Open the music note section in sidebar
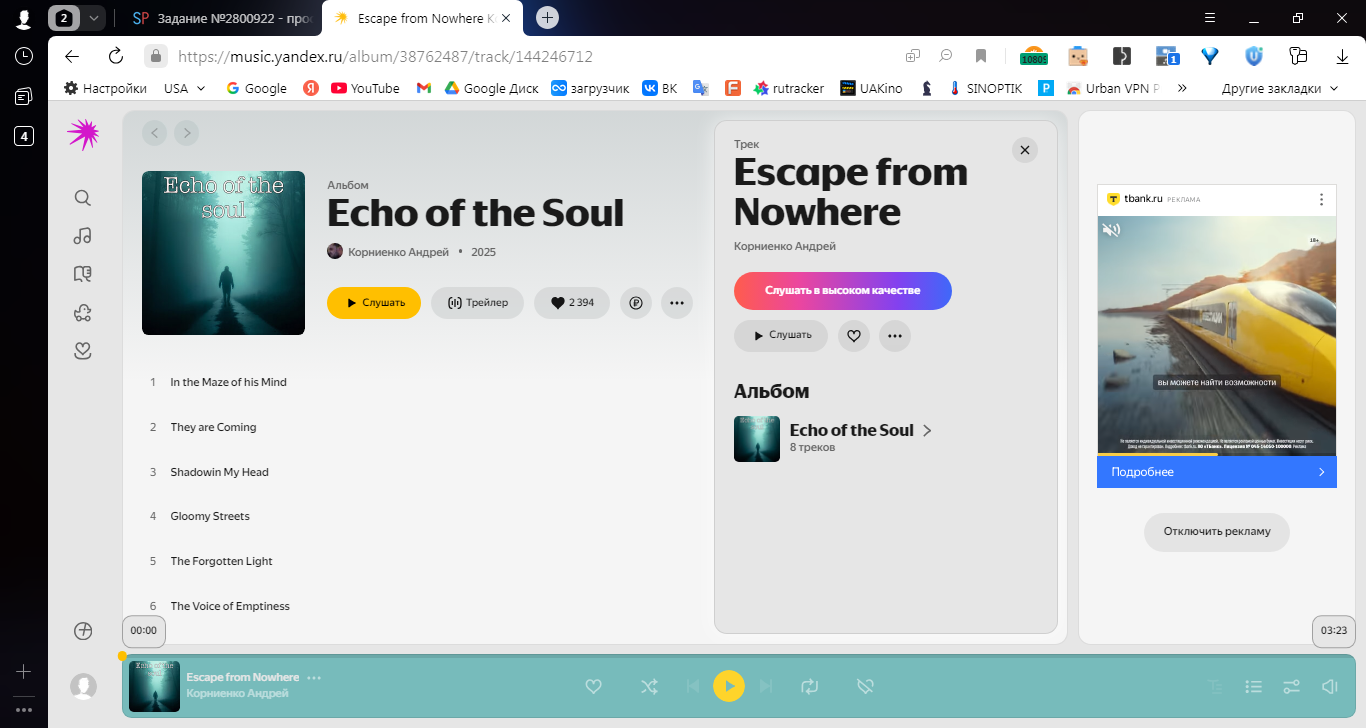 tap(83, 236)
